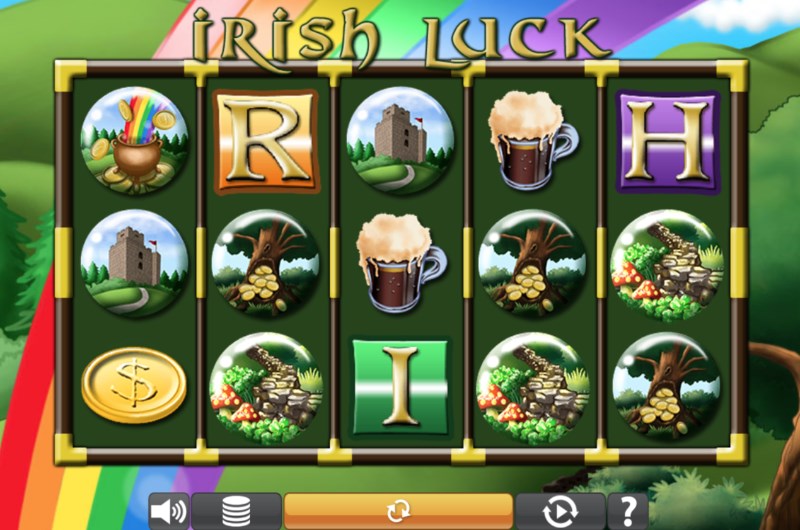Click the beer mug in middle reel

401,263
